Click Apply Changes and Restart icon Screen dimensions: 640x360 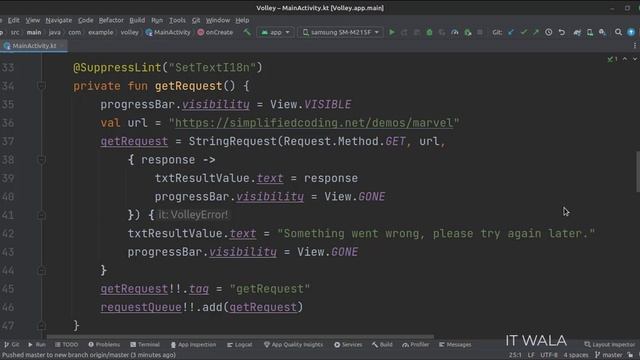[x=404, y=32]
